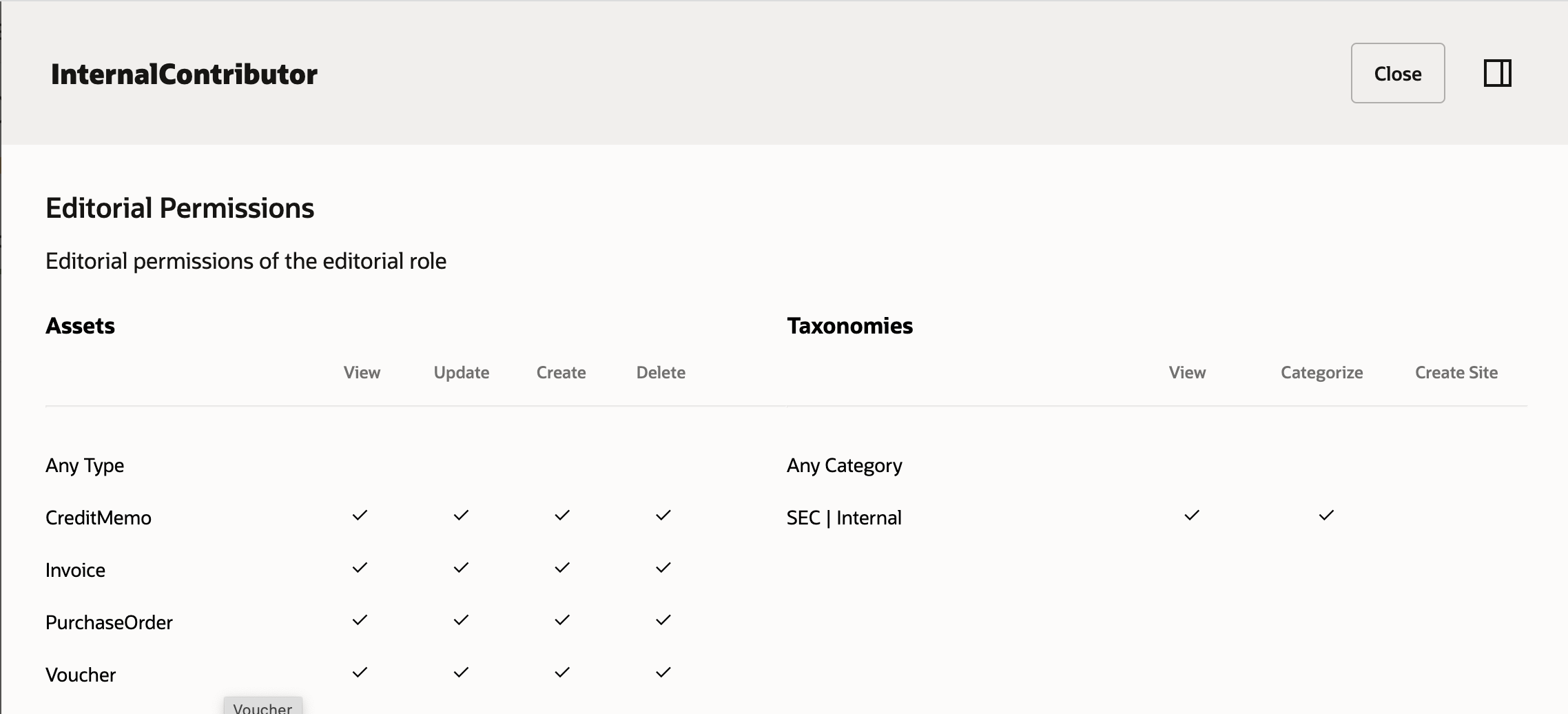Viewport: 1568px width, 714px height.
Task: Click the Create Site column header
Action: [x=1456, y=373]
